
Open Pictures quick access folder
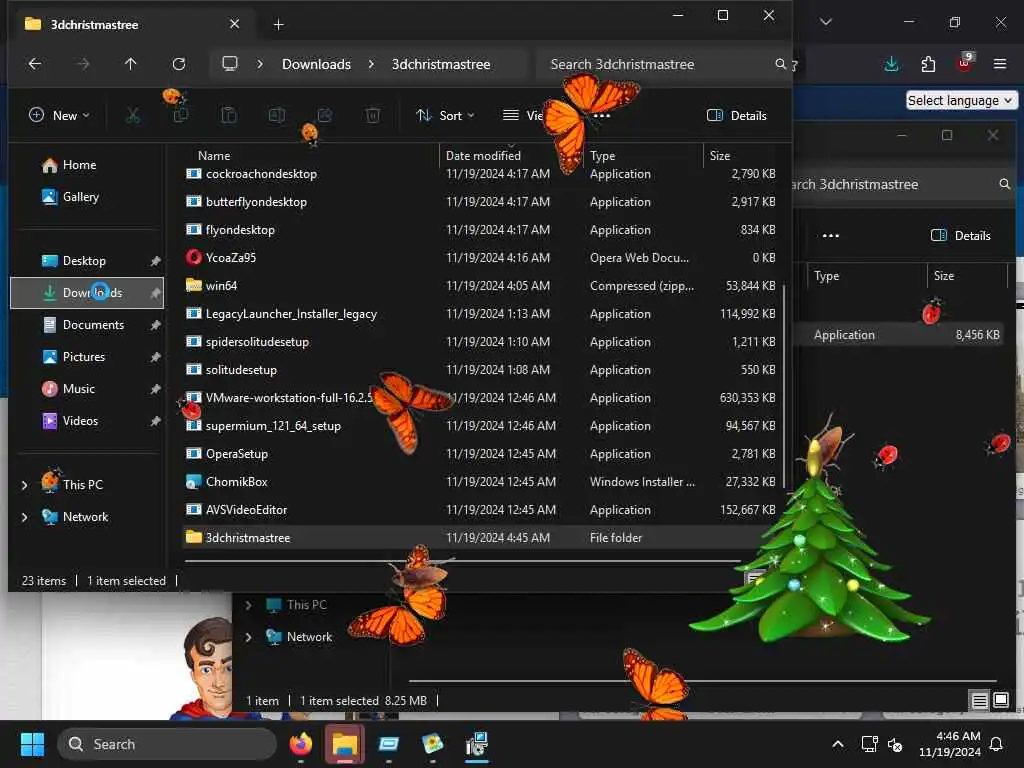[x=87, y=357]
